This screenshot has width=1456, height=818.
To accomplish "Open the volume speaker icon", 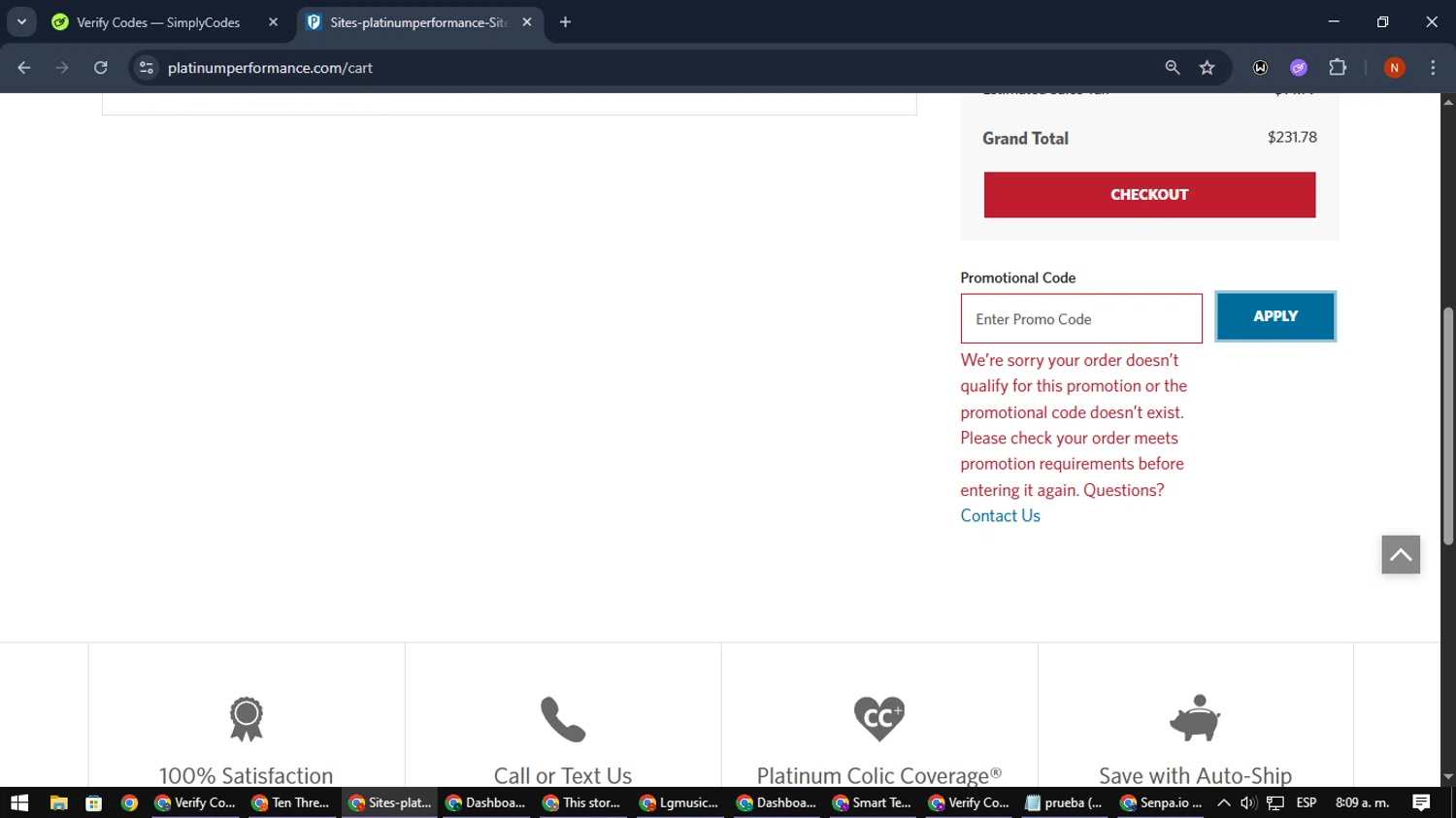I will 1248,802.
